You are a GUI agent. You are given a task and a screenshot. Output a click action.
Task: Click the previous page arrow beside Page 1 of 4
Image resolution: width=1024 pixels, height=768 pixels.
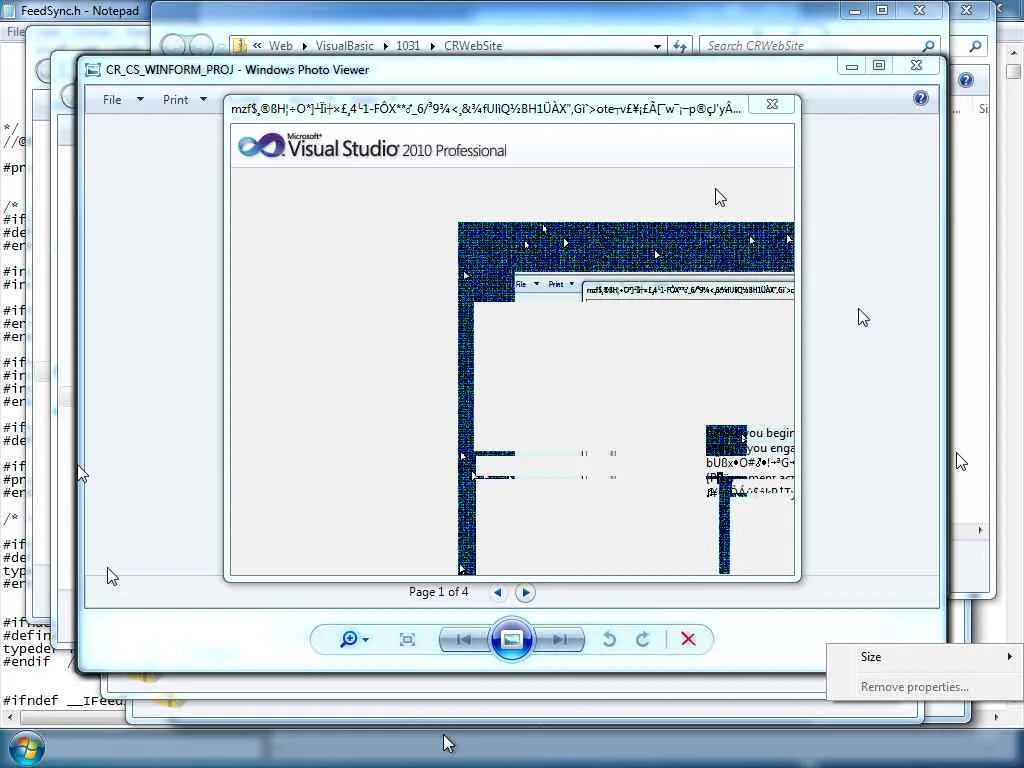(498, 592)
